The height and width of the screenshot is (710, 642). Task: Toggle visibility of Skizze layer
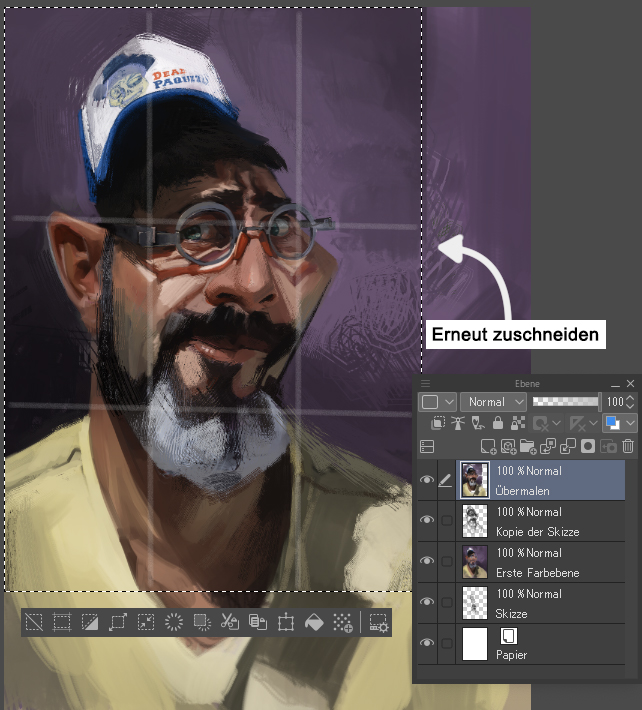coord(427,603)
